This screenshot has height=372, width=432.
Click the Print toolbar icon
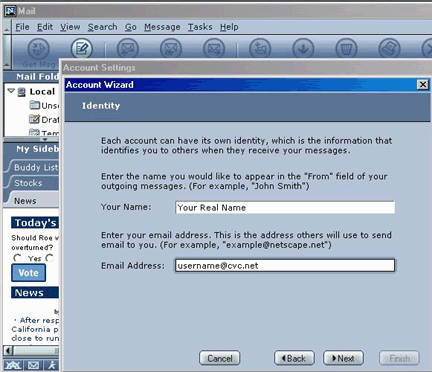click(x=389, y=49)
